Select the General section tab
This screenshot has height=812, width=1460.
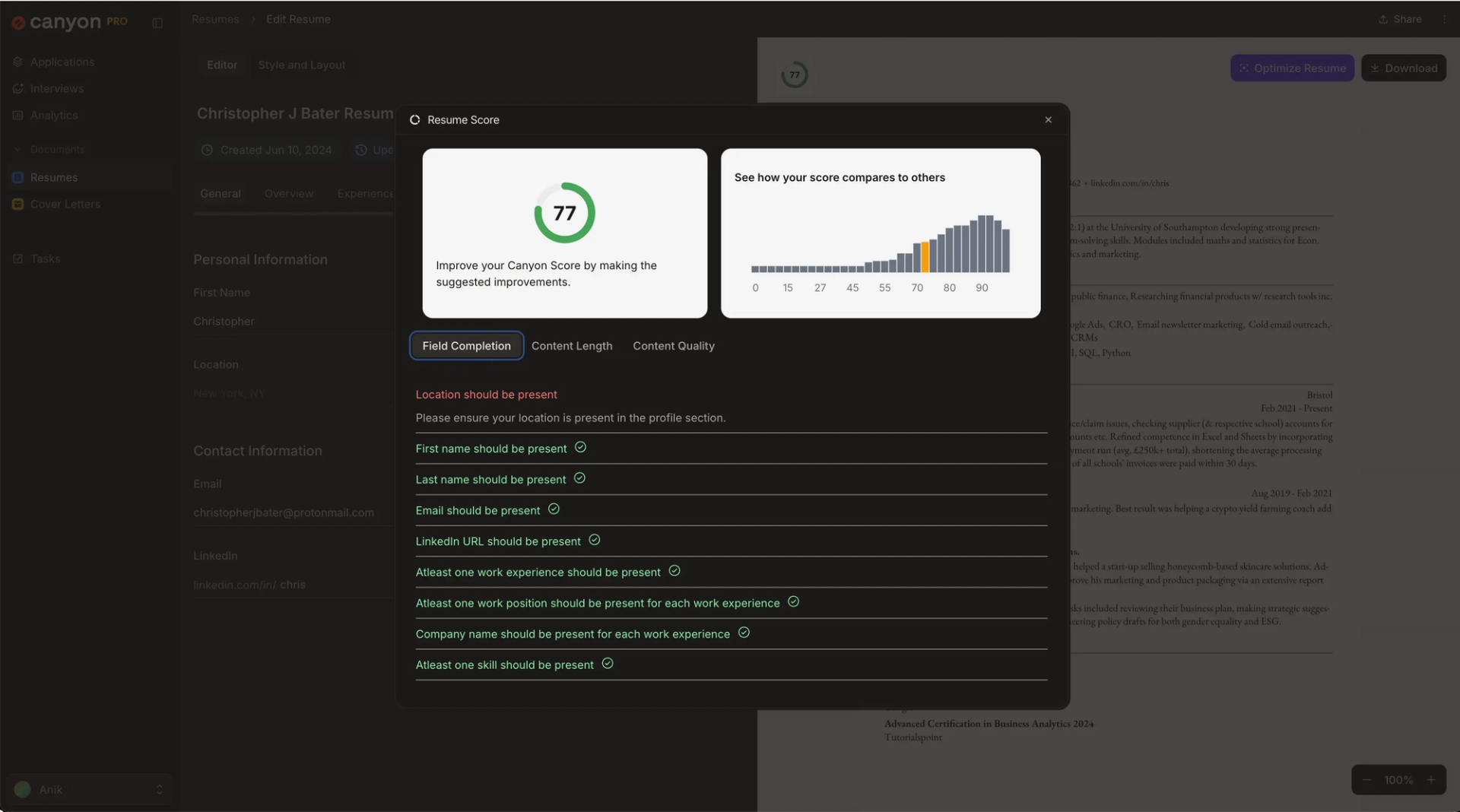[x=221, y=194]
